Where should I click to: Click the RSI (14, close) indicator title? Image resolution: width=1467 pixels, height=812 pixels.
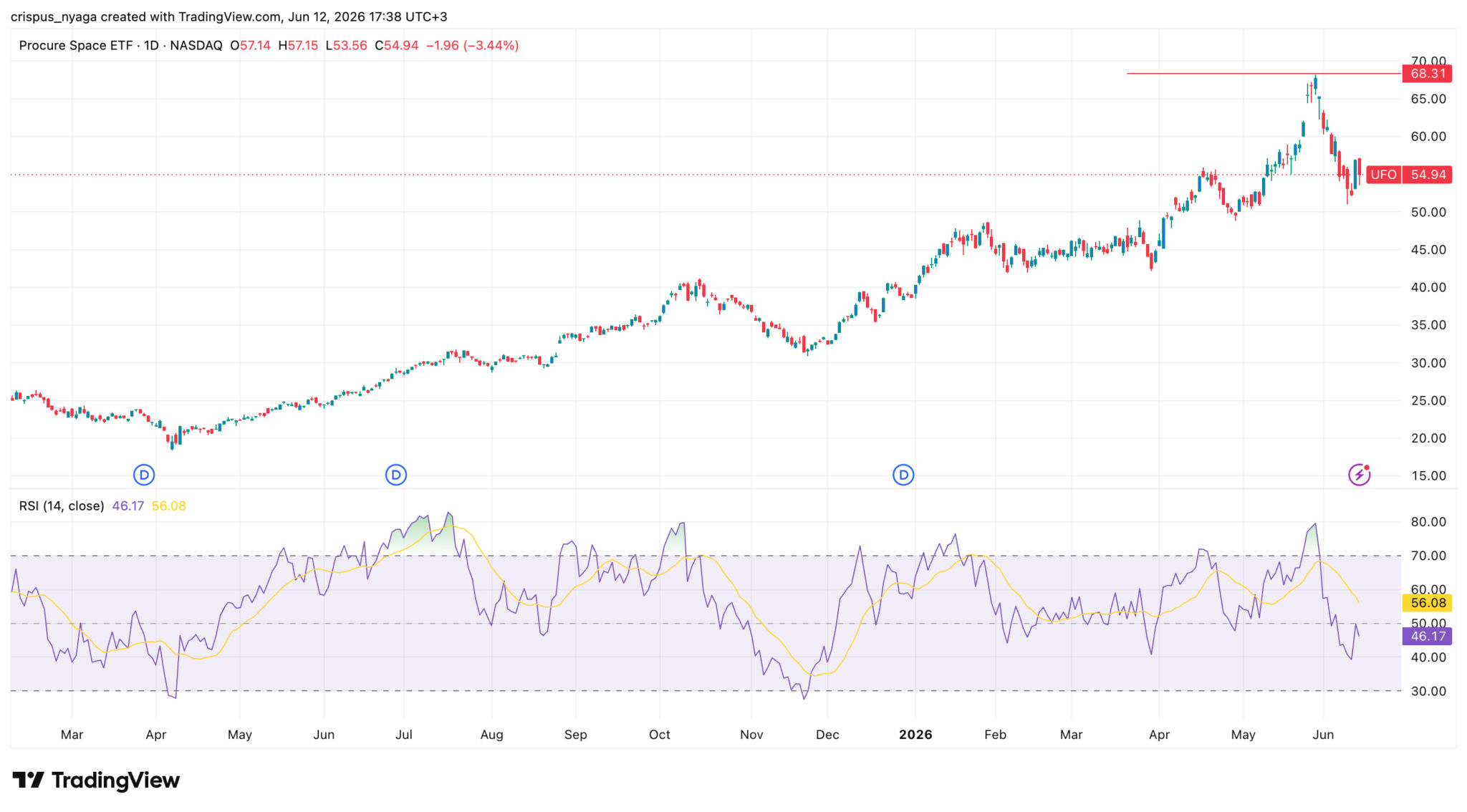(x=62, y=506)
